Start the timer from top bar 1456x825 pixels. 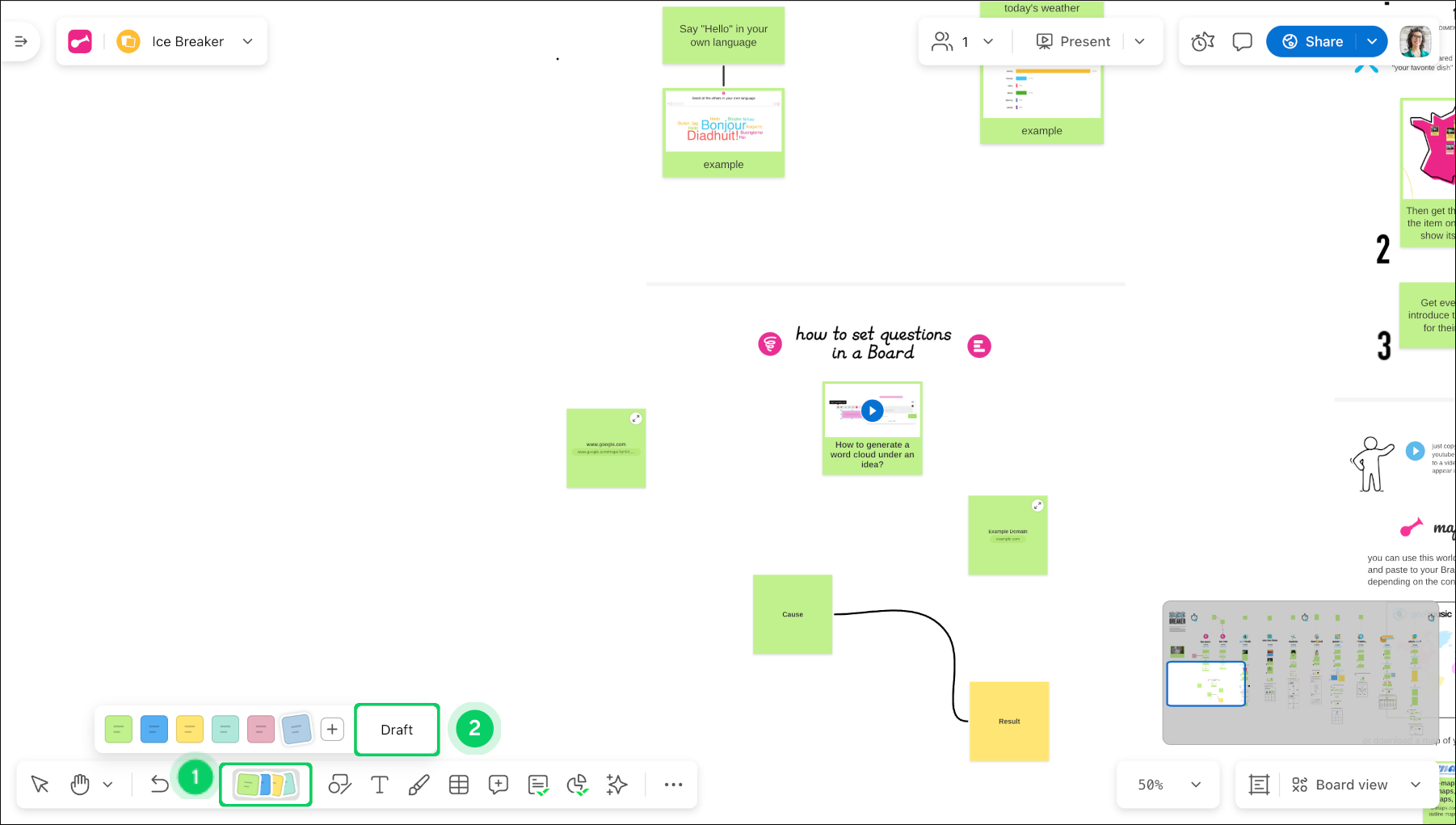coord(1202,42)
